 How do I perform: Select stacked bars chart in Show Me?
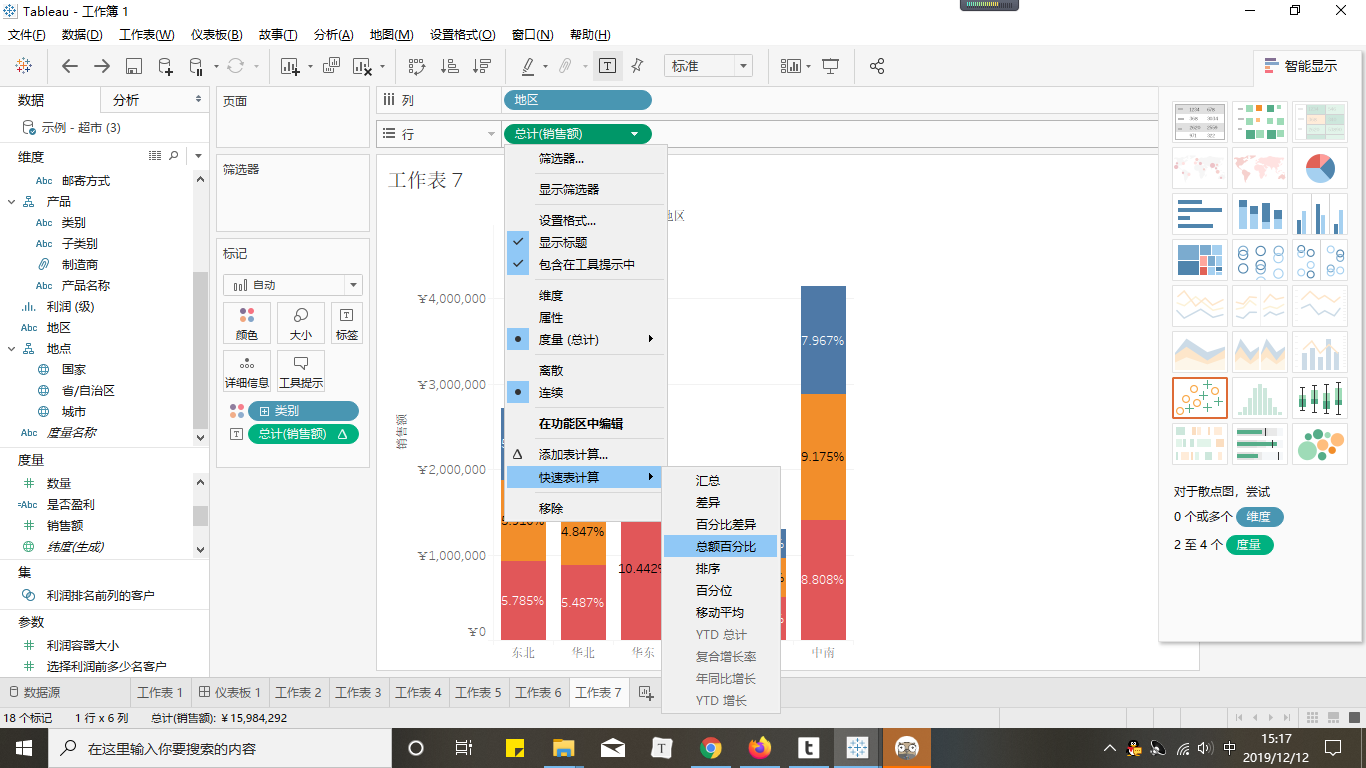tap(1260, 214)
